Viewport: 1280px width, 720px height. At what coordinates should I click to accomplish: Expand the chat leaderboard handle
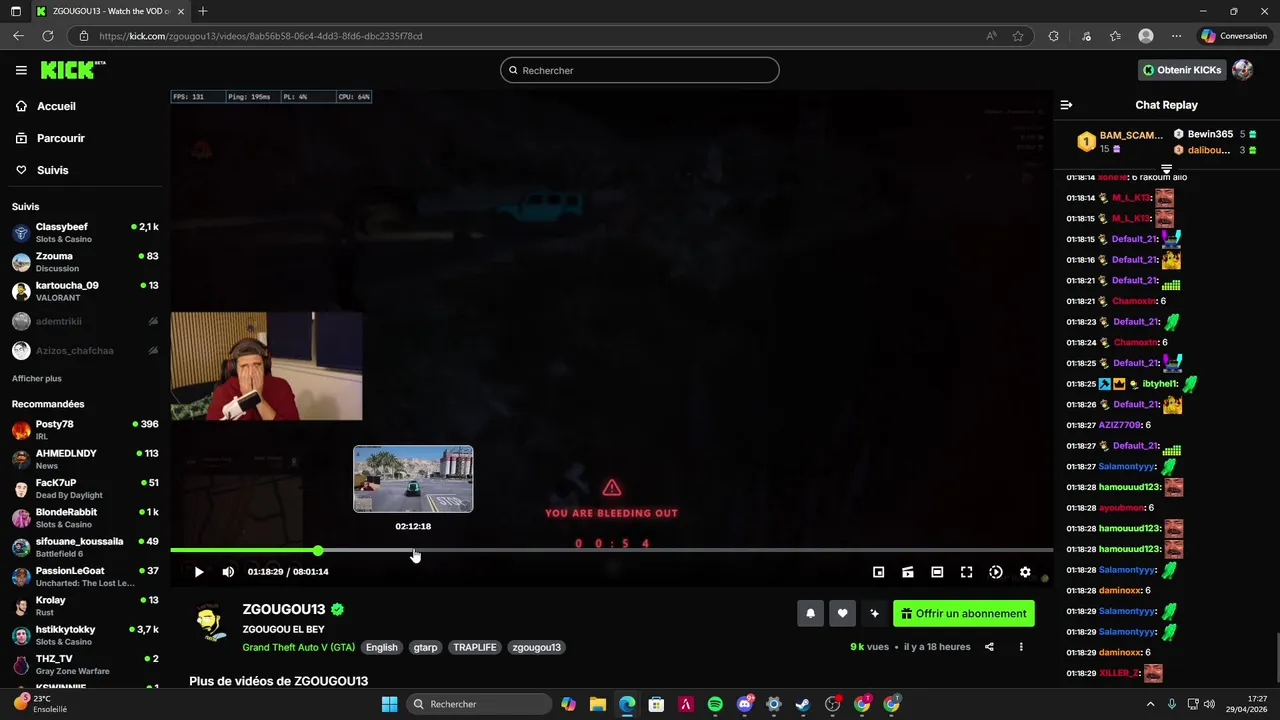[x=1166, y=169]
